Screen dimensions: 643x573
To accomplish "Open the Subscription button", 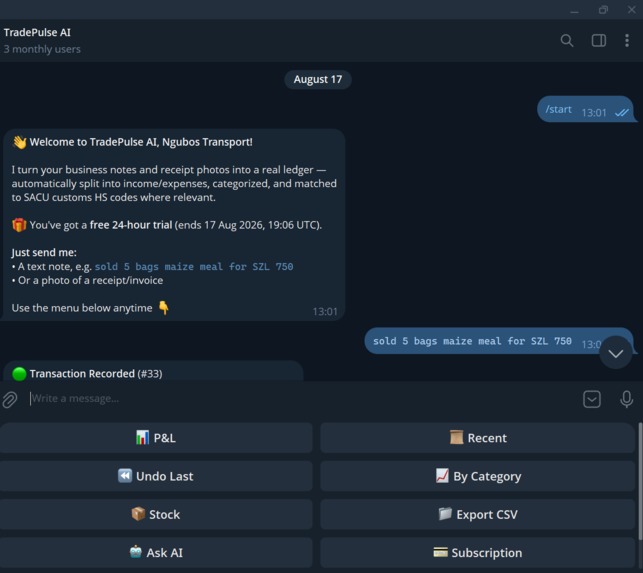I will (x=477, y=552).
